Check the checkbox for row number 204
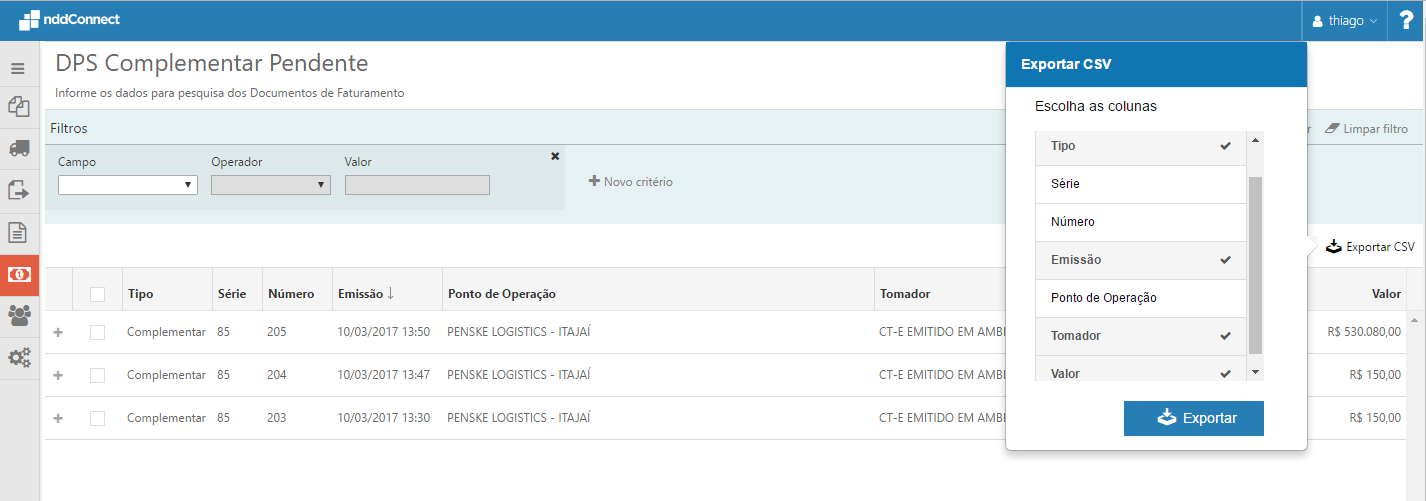The image size is (1426, 501). point(97,375)
